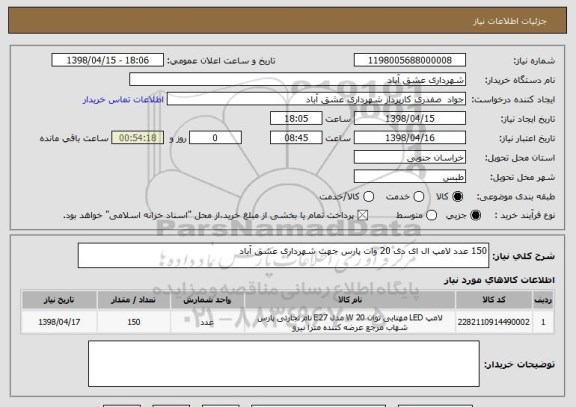Click the remaining time countdown field
The image size is (576, 407).
tap(138, 138)
